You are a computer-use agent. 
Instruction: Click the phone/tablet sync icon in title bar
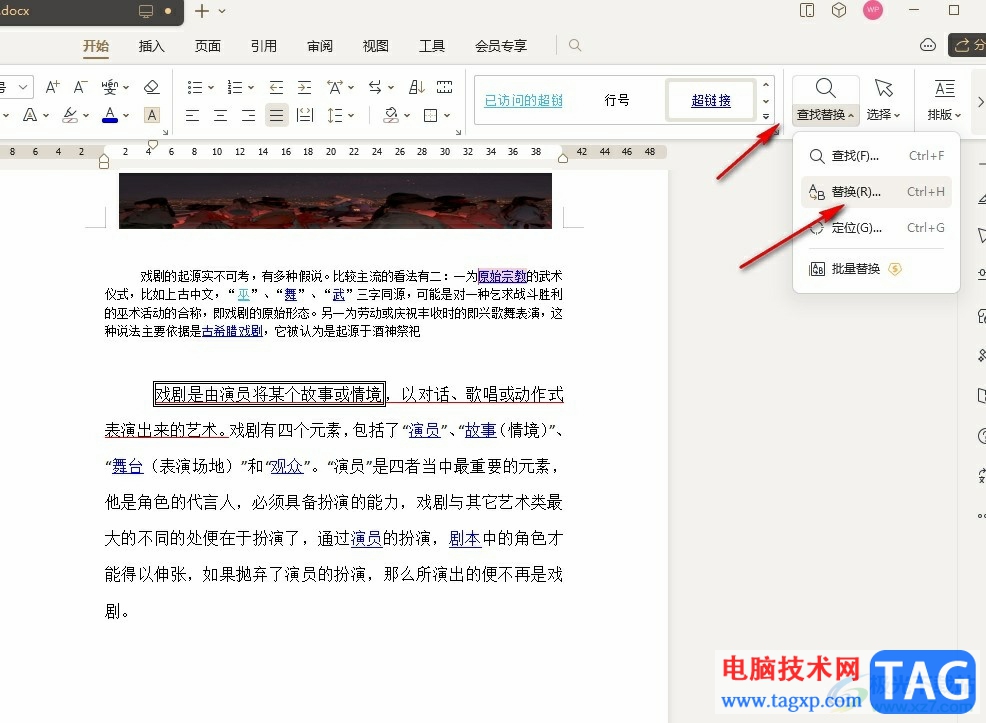coord(807,10)
